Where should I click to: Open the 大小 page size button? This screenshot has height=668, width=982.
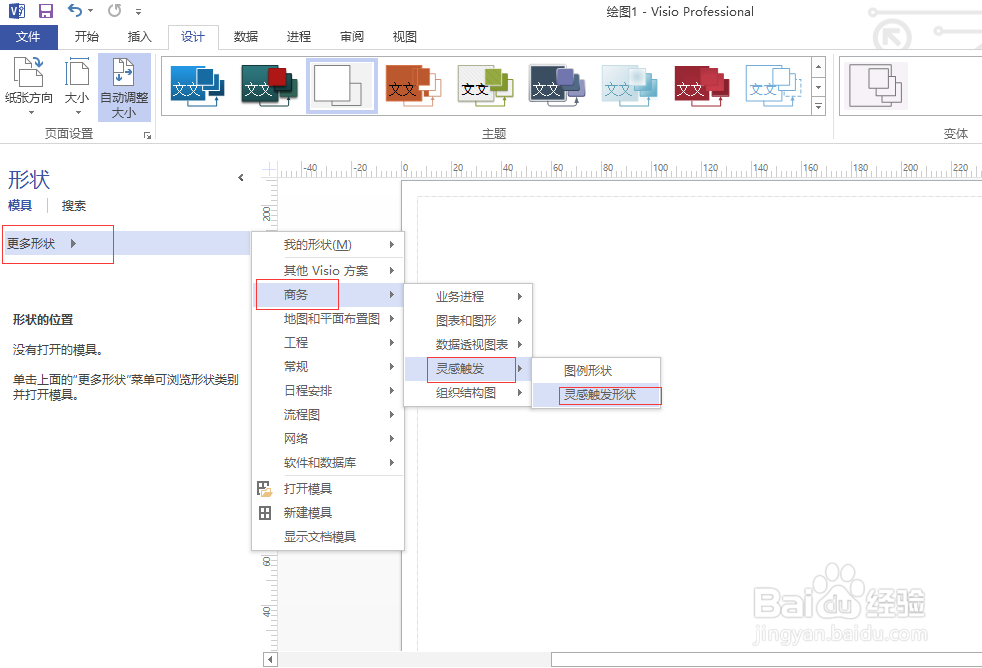pyautogui.click(x=77, y=86)
